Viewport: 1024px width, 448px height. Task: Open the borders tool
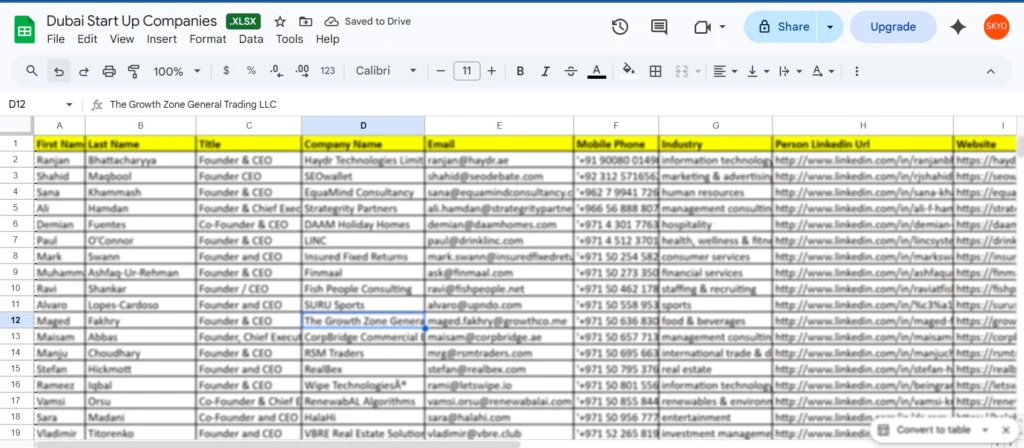coord(655,71)
